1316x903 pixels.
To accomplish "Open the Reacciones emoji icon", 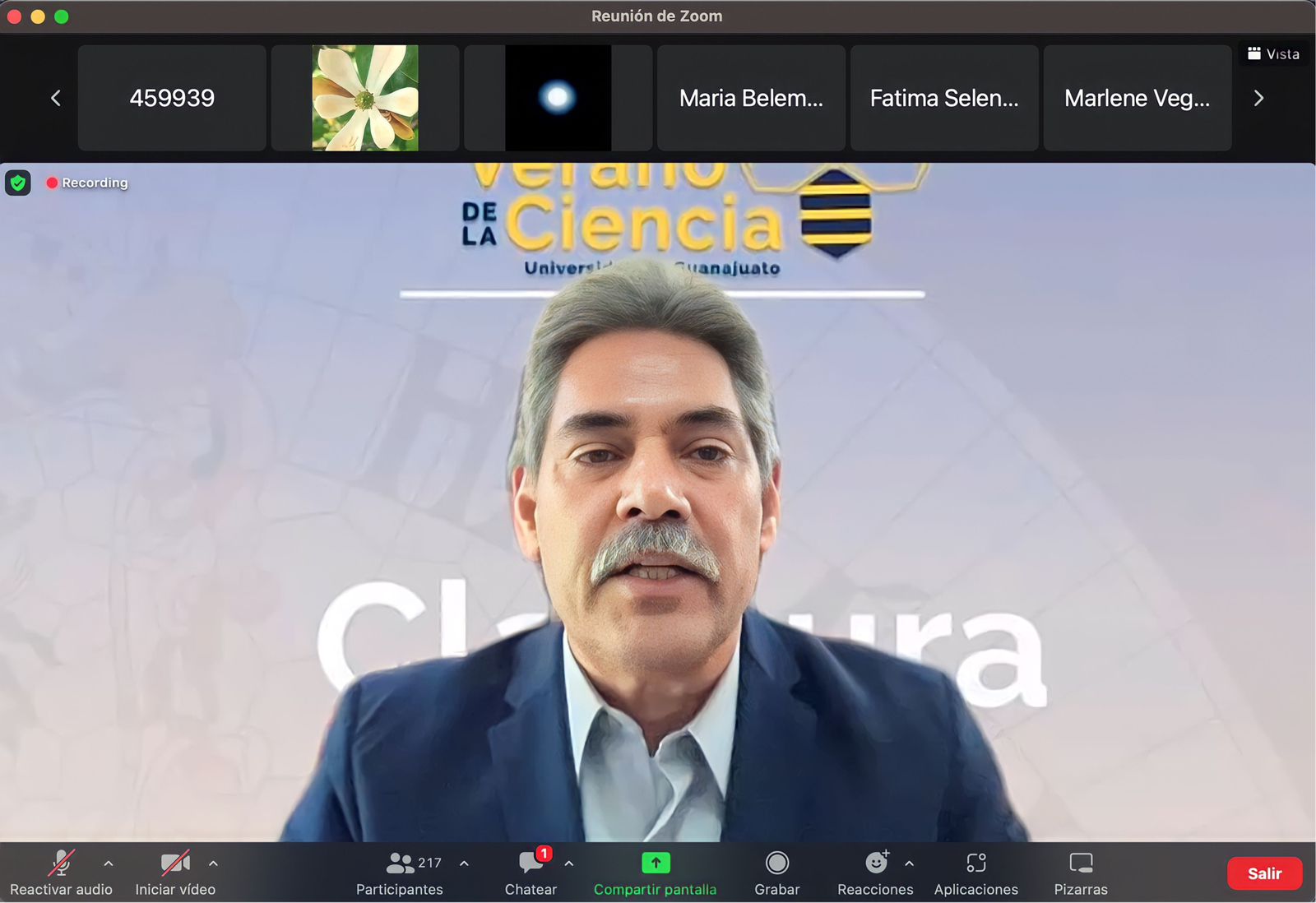I will (x=876, y=863).
